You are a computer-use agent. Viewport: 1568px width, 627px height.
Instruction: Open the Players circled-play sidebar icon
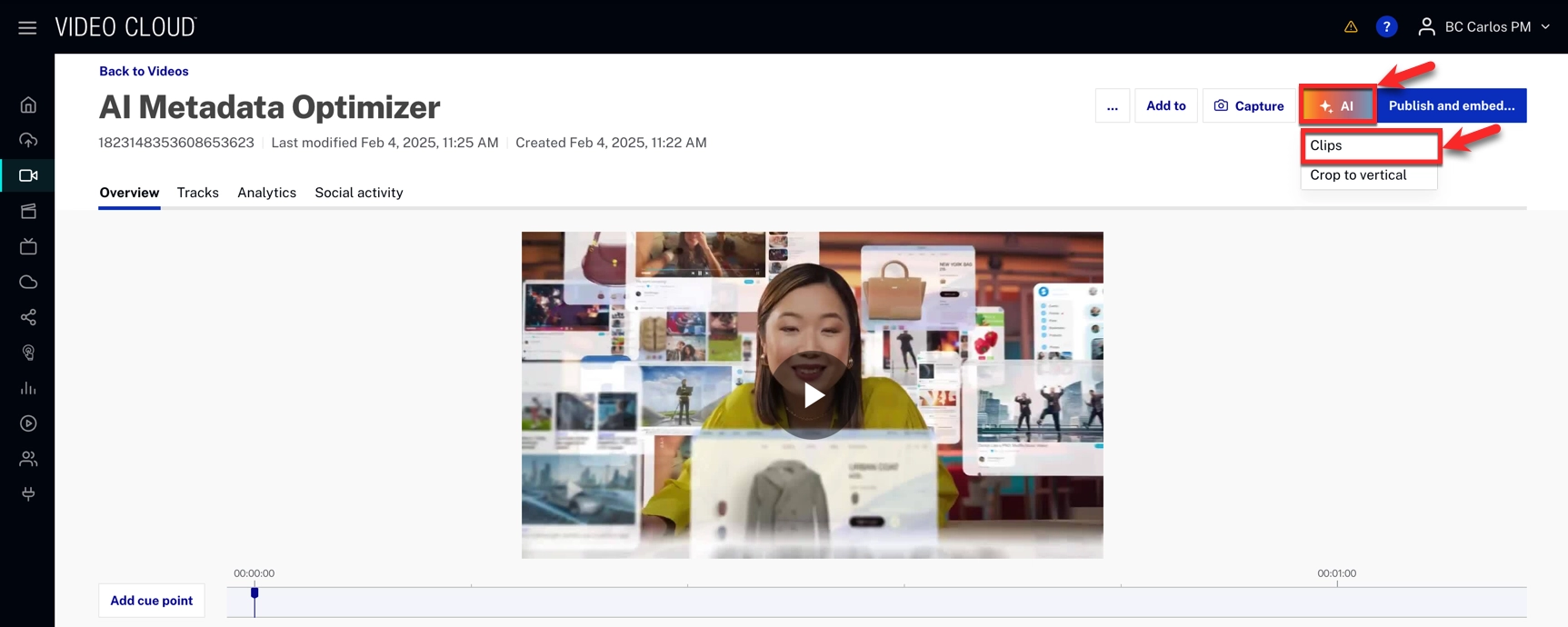click(28, 423)
